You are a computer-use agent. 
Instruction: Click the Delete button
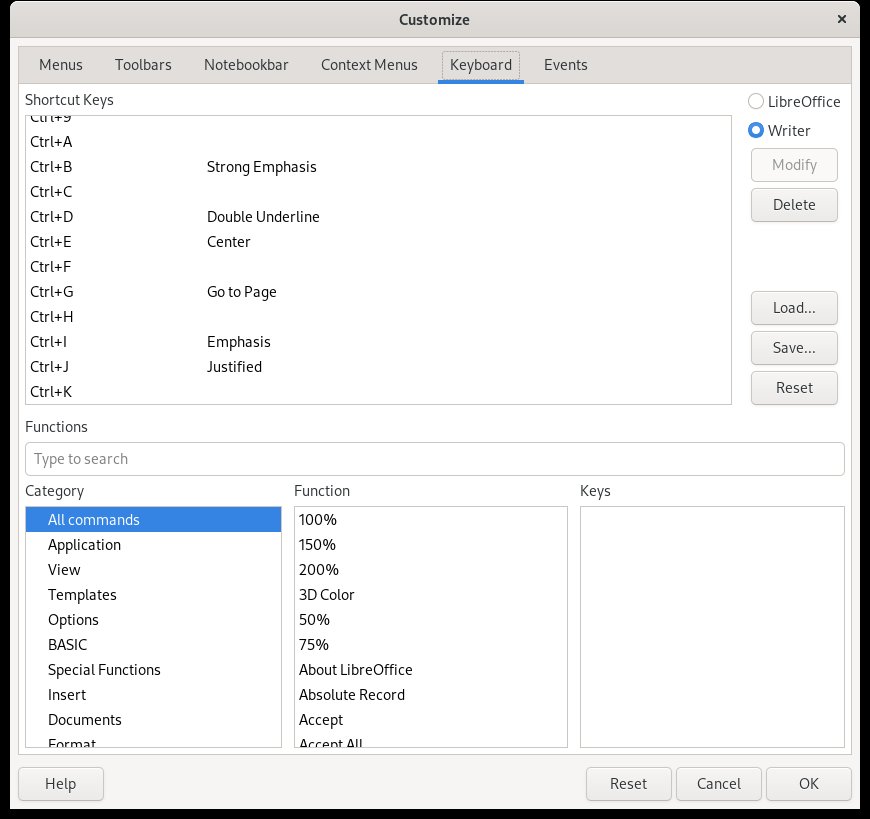click(794, 204)
